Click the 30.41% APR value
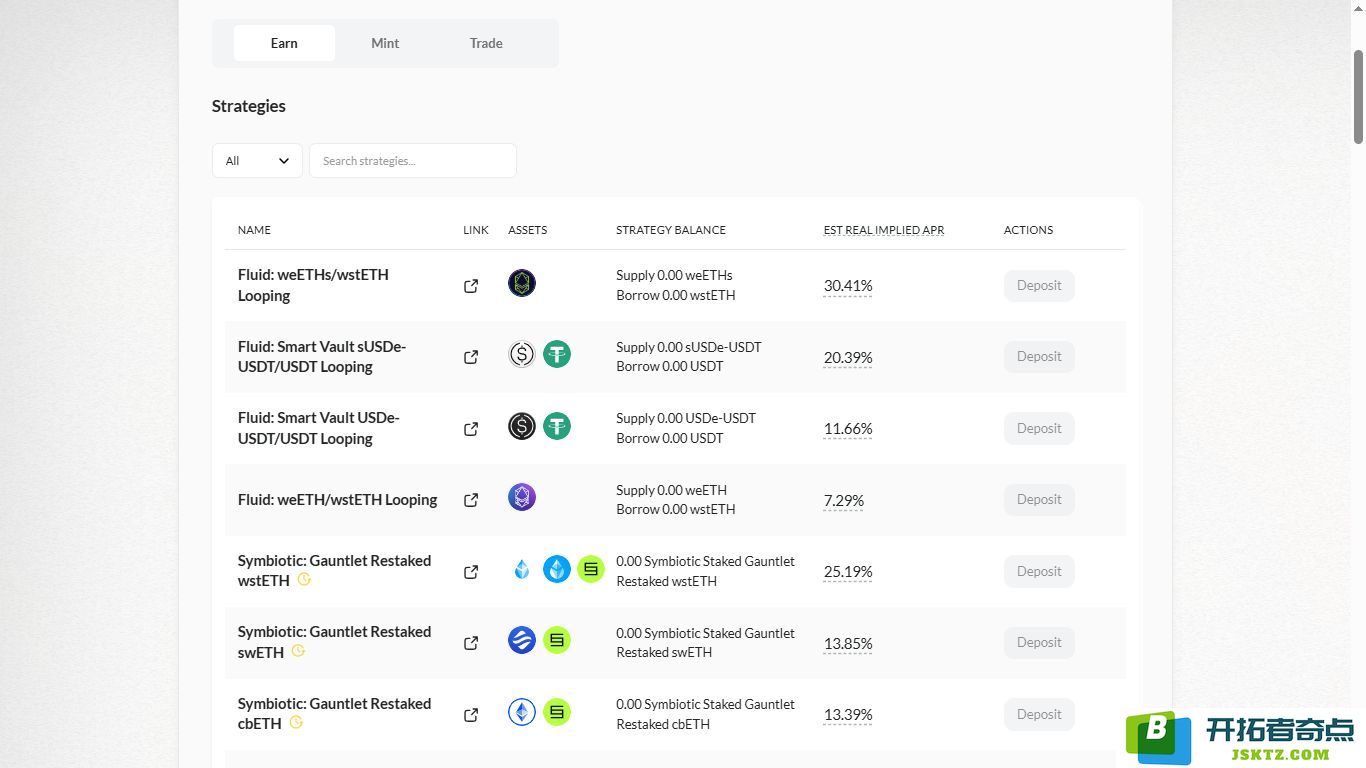Image resolution: width=1366 pixels, height=768 pixels. click(x=848, y=286)
